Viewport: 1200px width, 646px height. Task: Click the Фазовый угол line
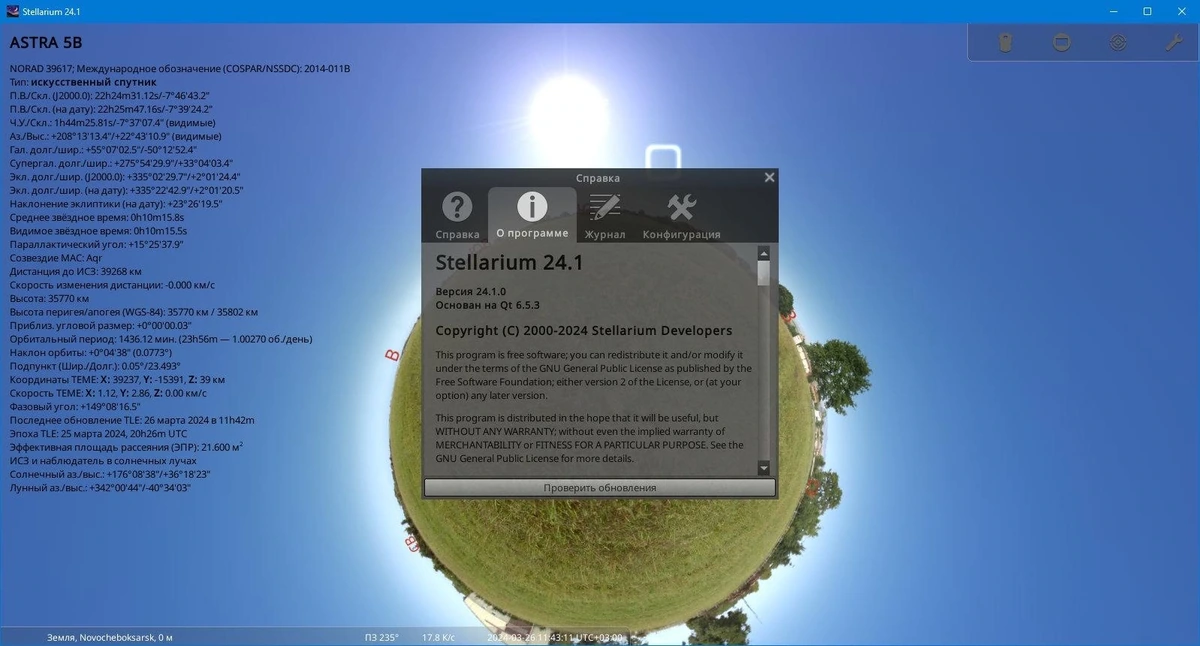pos(75,406)
